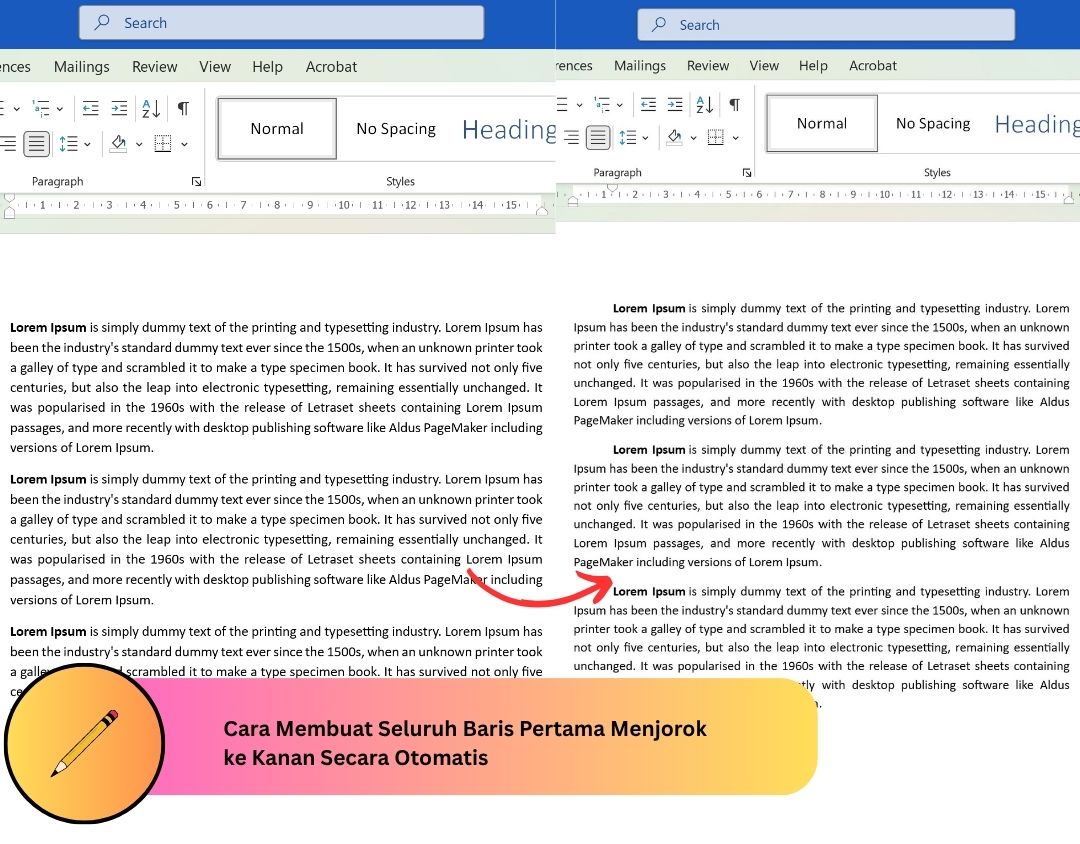This screenshot has width=1080, height=844.
Task: Expand the Shading color dropdown
Action: (139, 143)
